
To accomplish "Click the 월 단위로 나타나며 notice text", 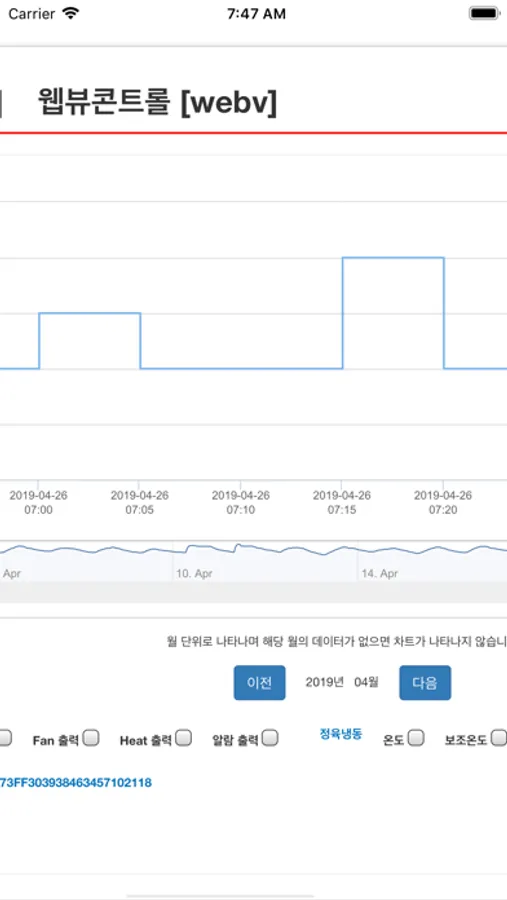I will point(336,641).
